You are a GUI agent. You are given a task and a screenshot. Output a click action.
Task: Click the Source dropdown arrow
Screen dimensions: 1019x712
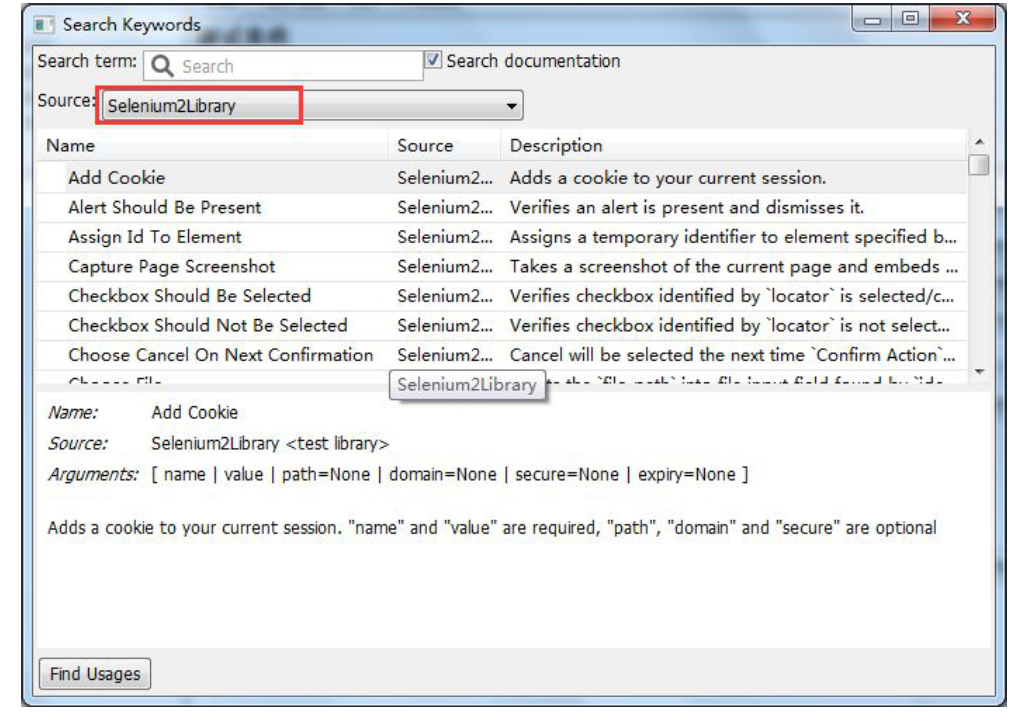point(511,106)
